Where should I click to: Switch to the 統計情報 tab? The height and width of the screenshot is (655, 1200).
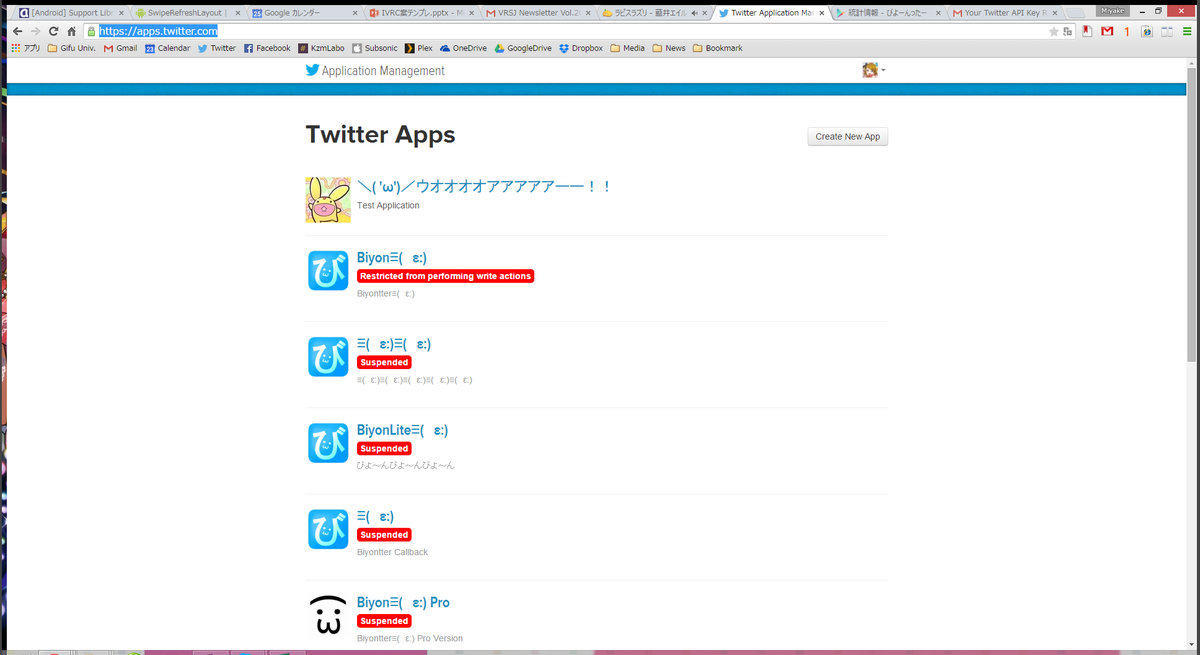tap(887, 13)
